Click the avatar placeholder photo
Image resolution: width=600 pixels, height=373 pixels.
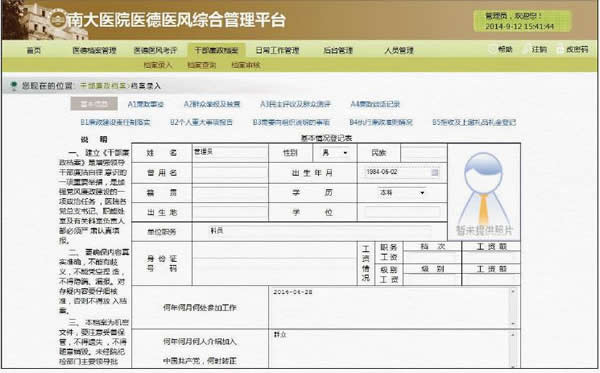pyautogui.click(x=484, y=192)
